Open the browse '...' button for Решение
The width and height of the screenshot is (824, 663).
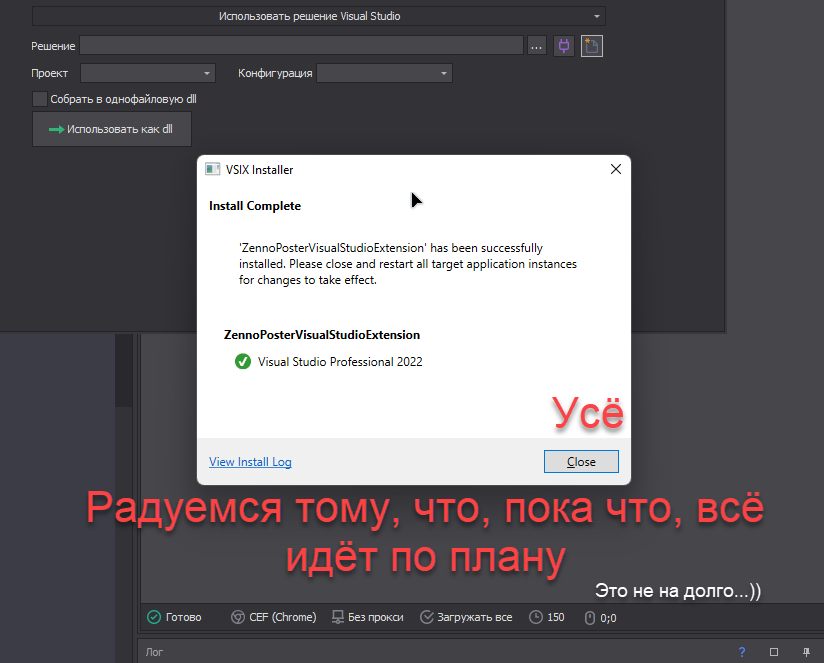536,46
